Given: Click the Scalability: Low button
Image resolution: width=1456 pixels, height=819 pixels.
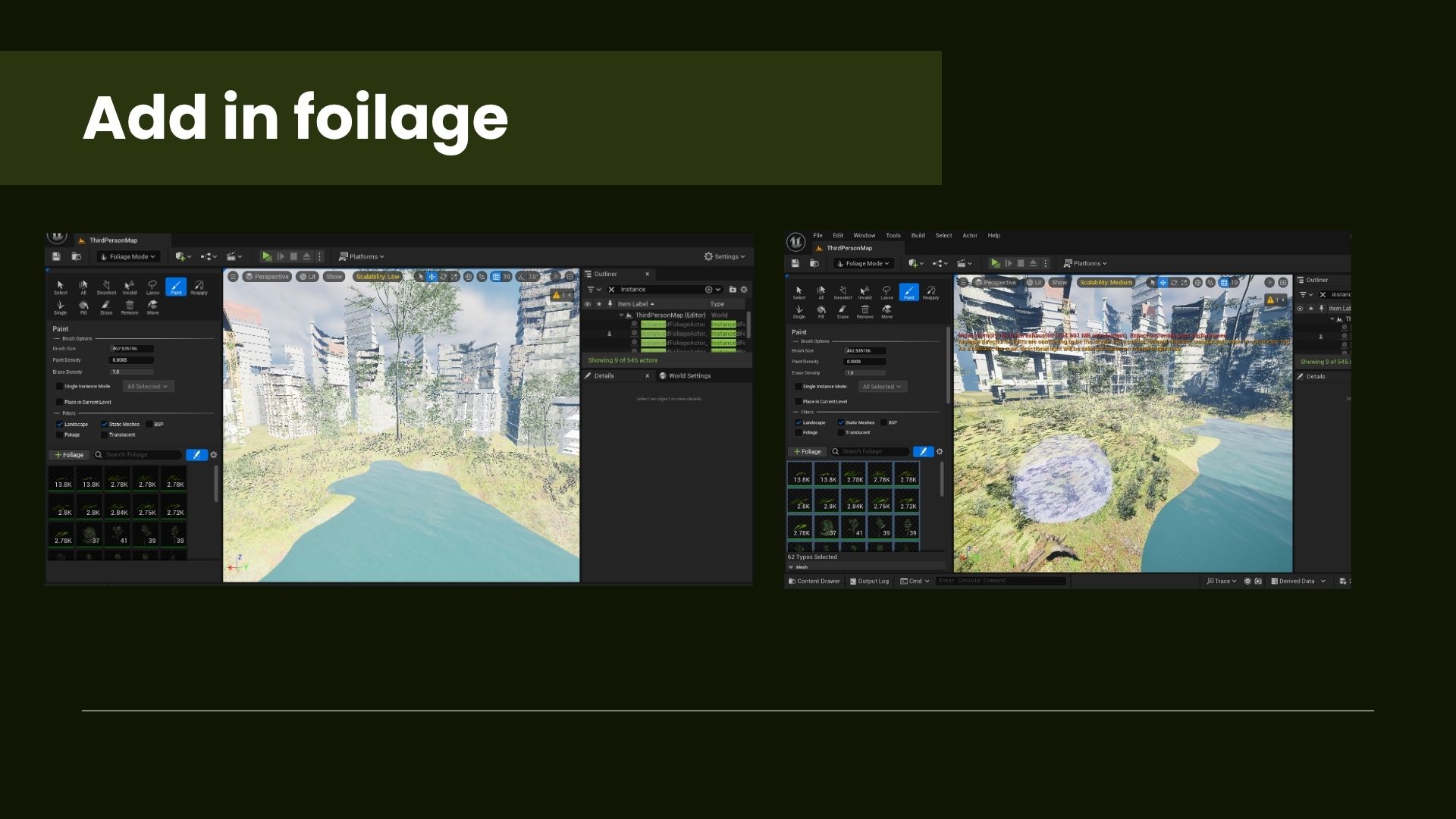Looking at the screenshot, I should [x=378, y=277].
